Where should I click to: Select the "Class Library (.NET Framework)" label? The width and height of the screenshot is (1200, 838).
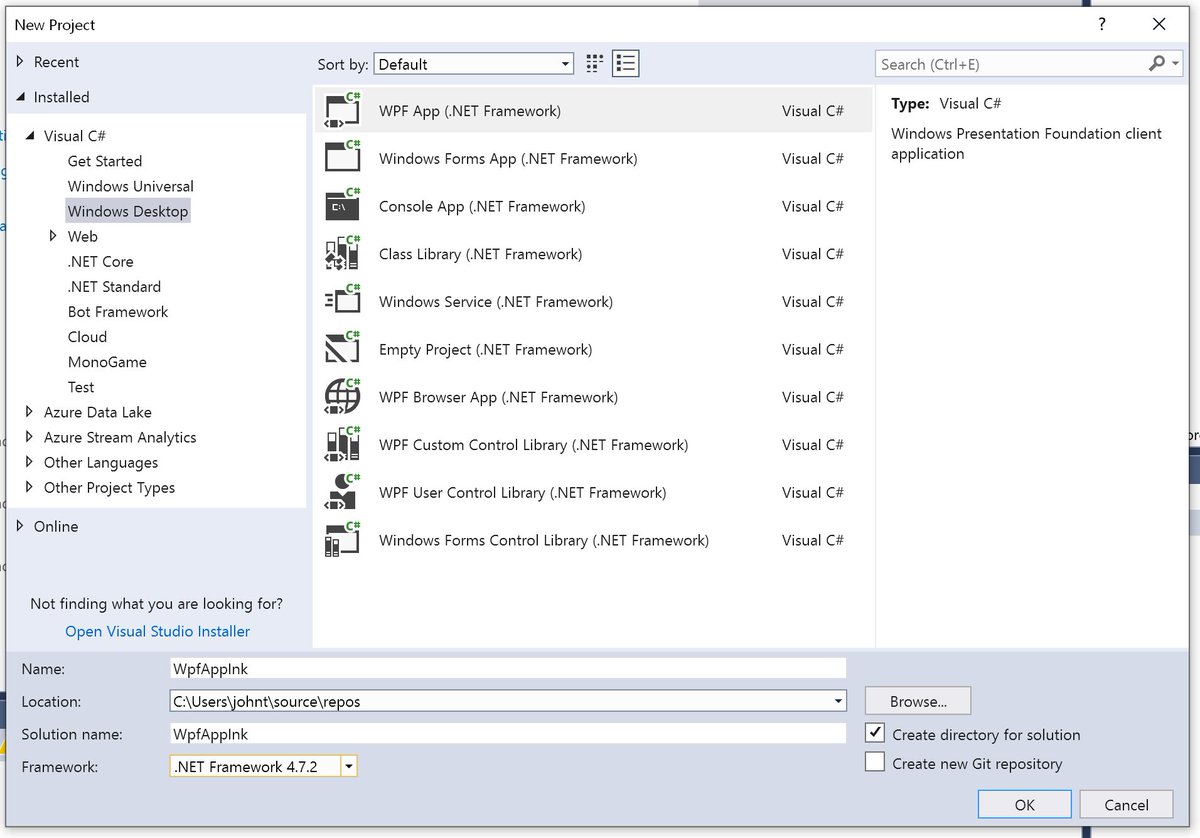tap(480, 254)
